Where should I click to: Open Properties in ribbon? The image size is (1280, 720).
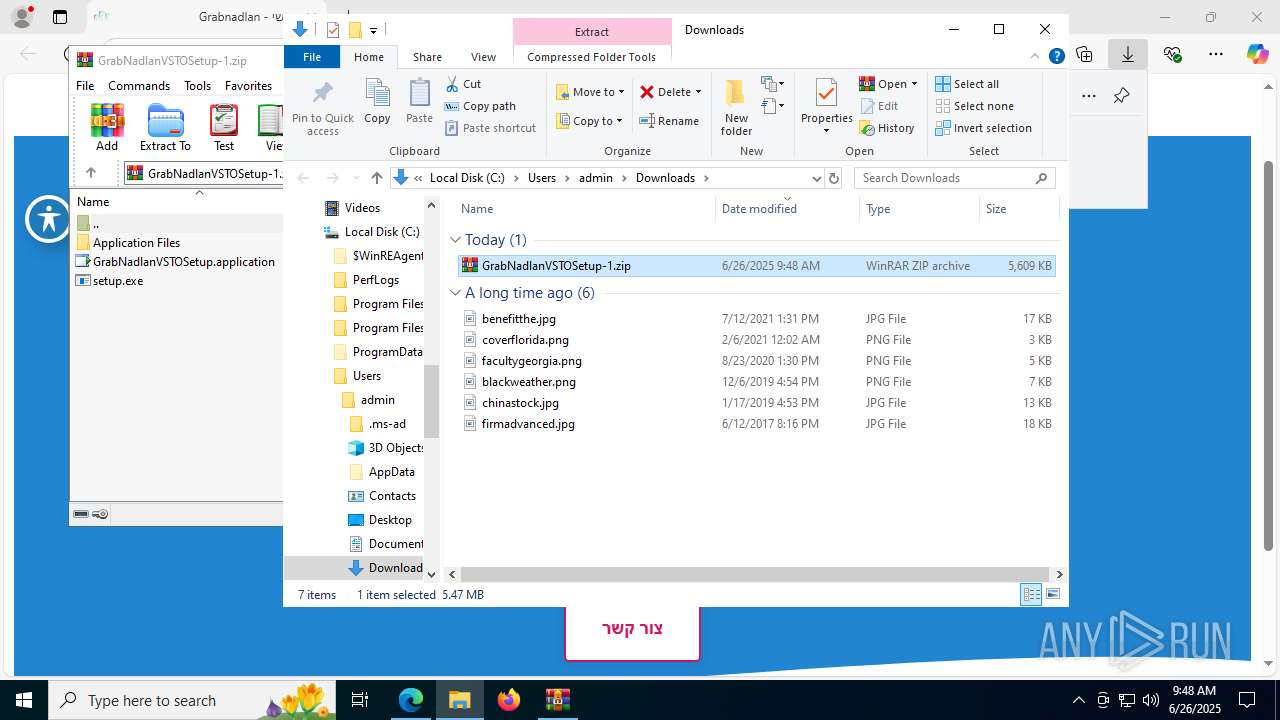click(x=826, y=107)
